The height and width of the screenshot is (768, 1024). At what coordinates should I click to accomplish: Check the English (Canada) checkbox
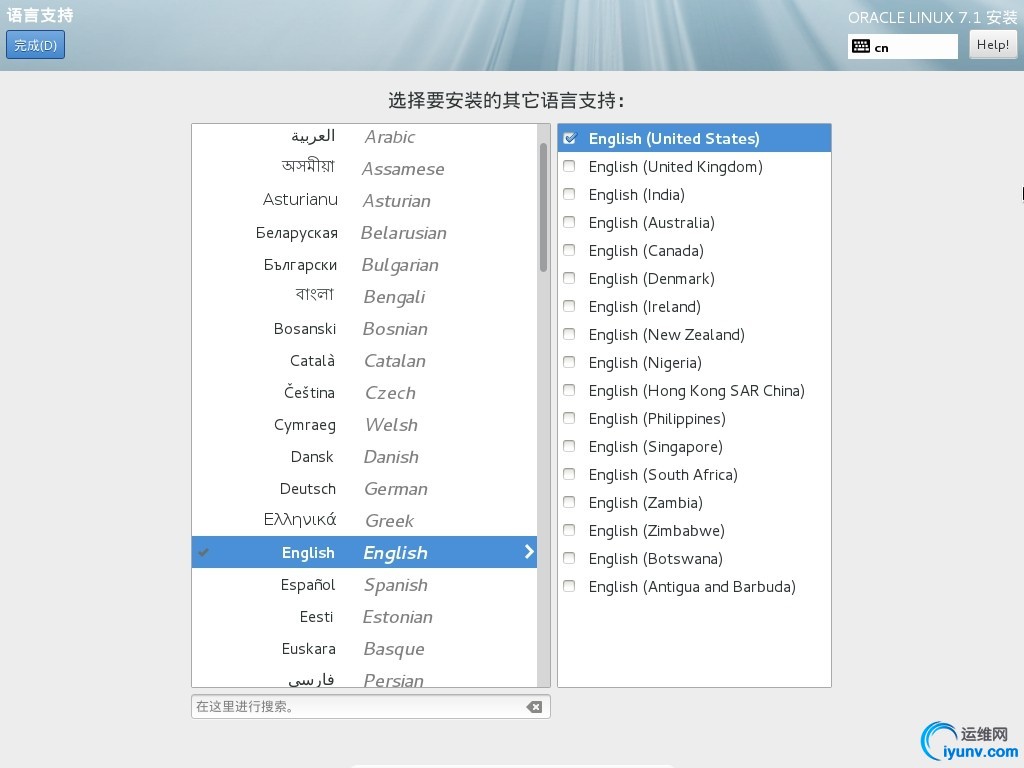569,251
